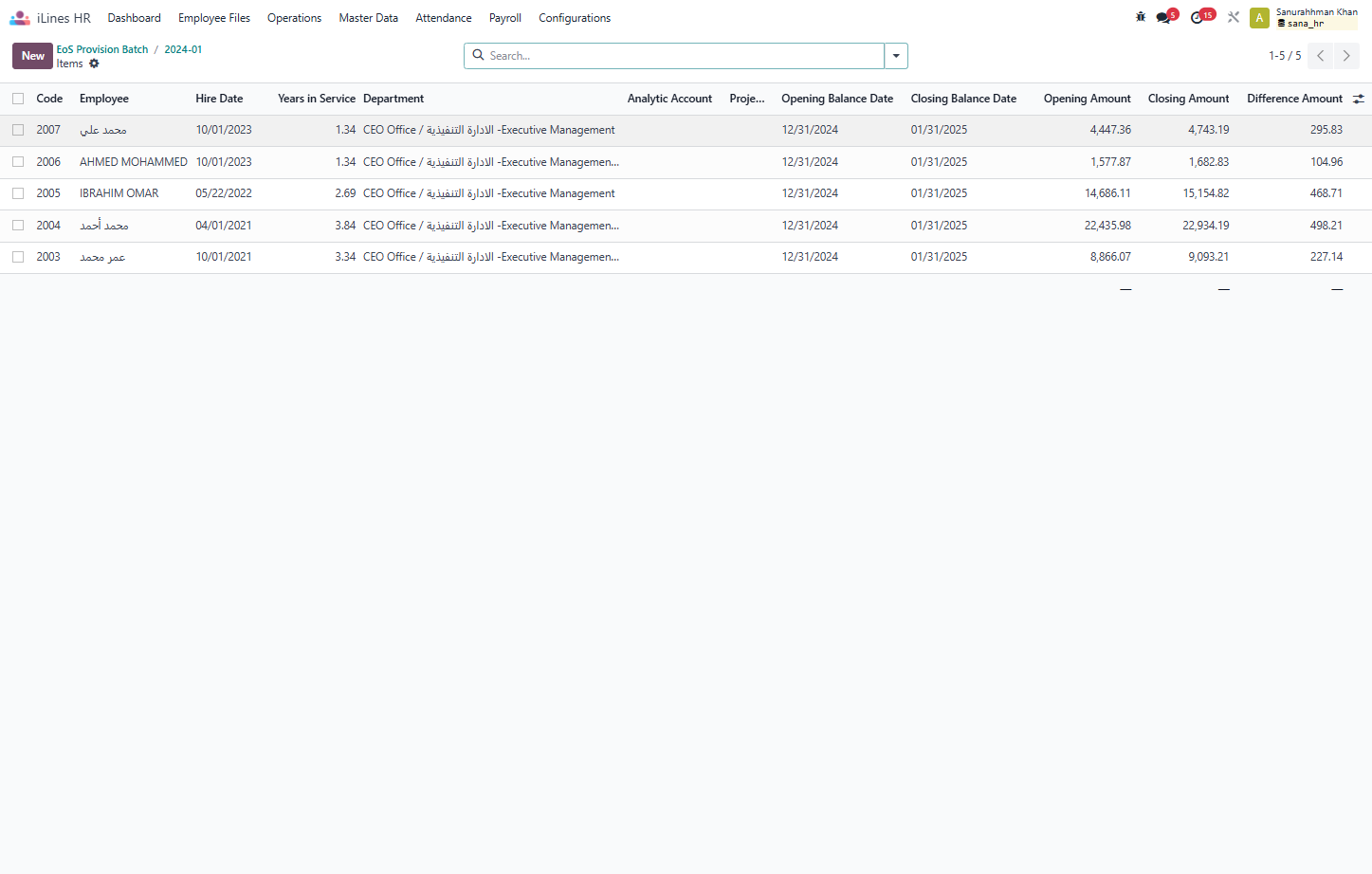
Task: Open the AHMED MOHAMMED employee row
Action: coord(134,162)
